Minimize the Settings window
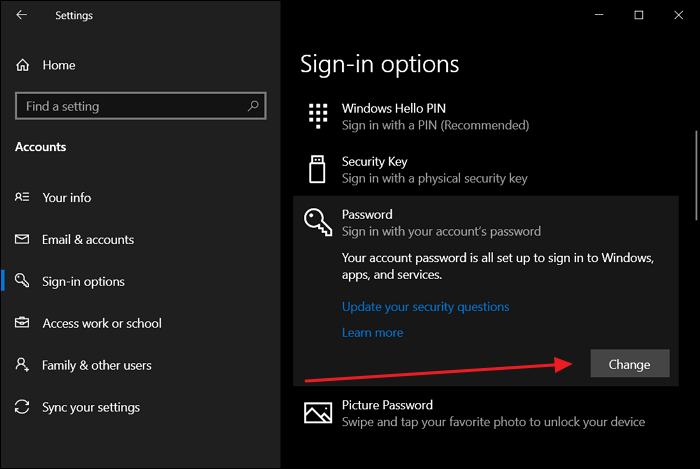This screenshot has width=700, height=469. pos(599,15)
